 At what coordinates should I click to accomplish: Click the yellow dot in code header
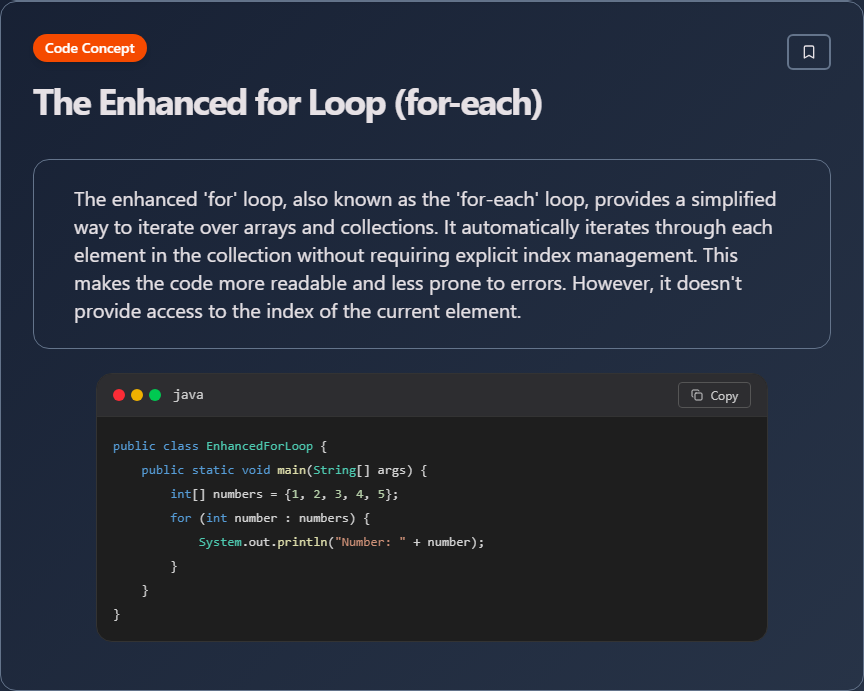coord(137,395)
